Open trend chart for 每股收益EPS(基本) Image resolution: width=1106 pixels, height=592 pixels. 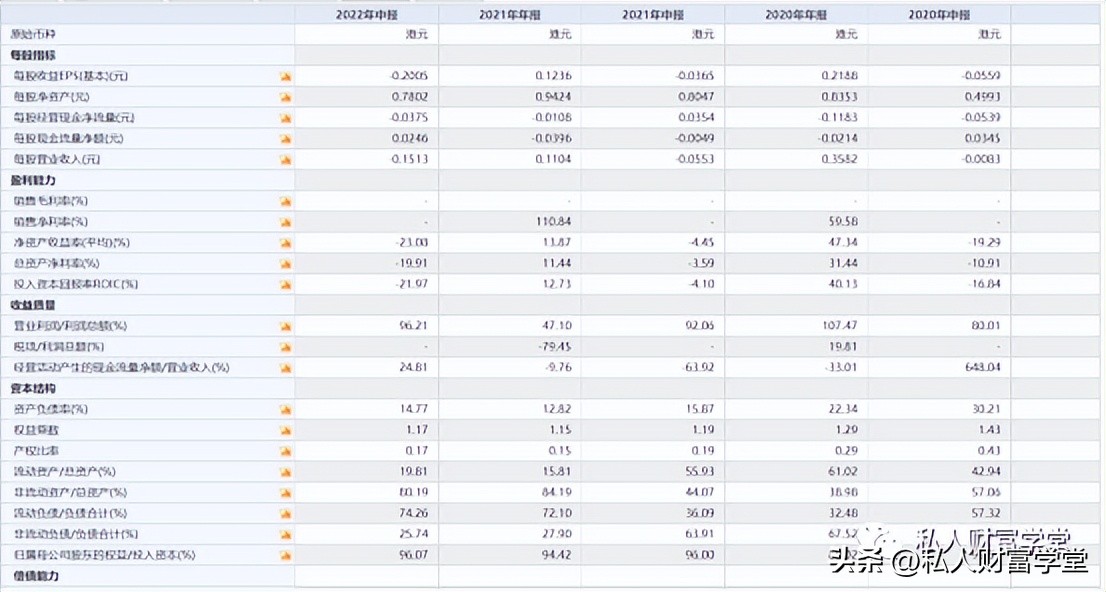pyautogui.click(x=284, y=75)
